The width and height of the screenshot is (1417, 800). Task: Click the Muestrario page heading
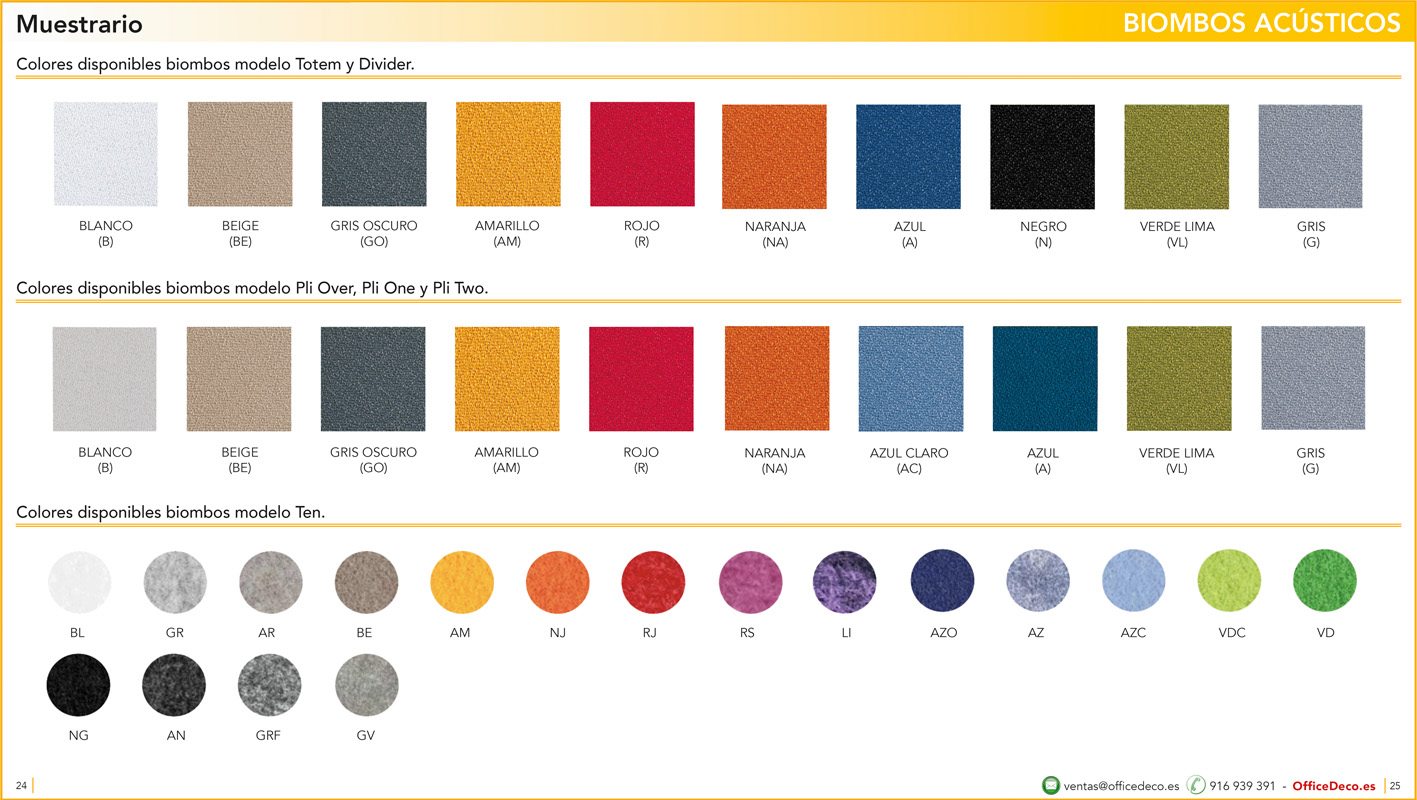pos(79,24)
